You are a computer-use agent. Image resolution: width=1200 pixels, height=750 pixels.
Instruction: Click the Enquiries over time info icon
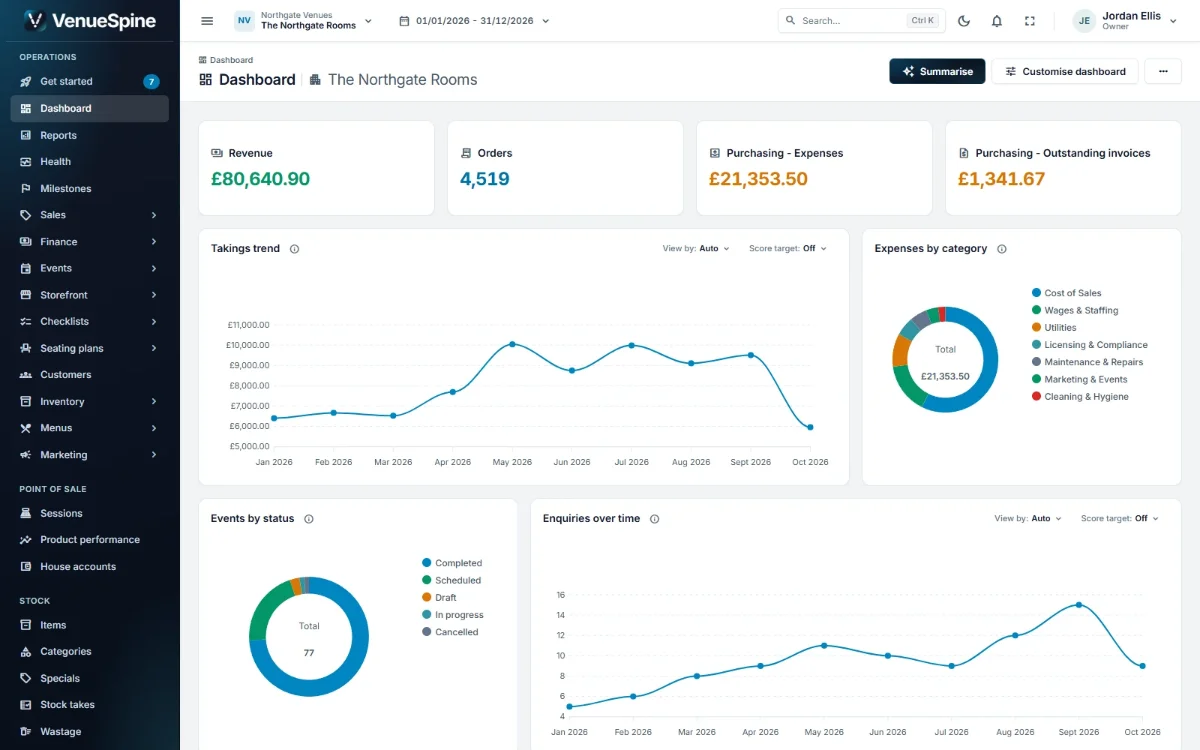pos(654,519)
